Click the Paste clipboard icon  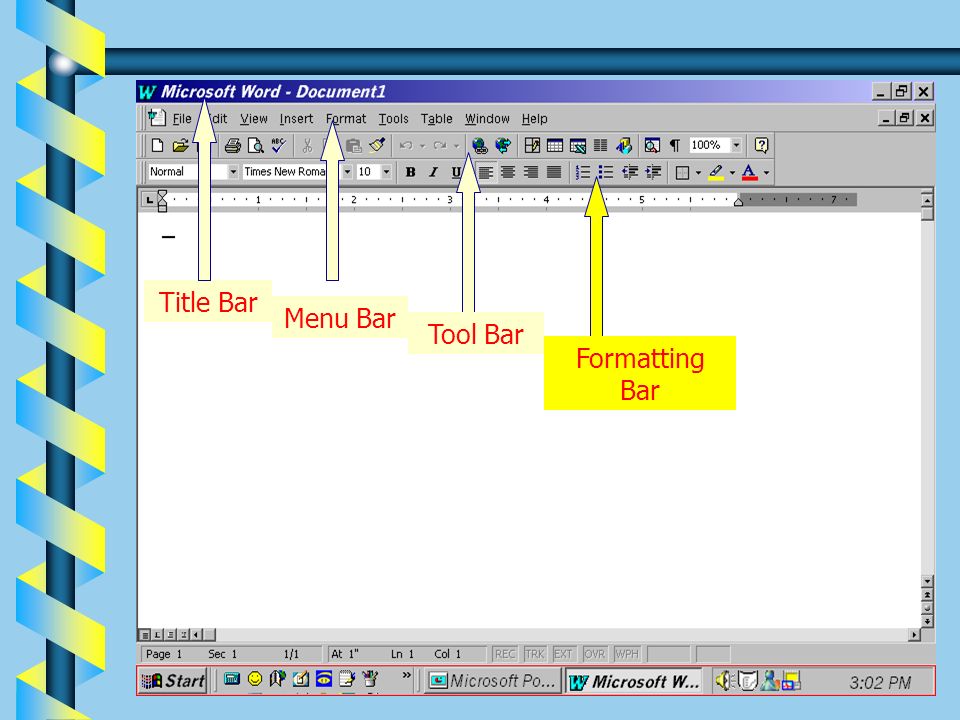(x=354, y=145)
